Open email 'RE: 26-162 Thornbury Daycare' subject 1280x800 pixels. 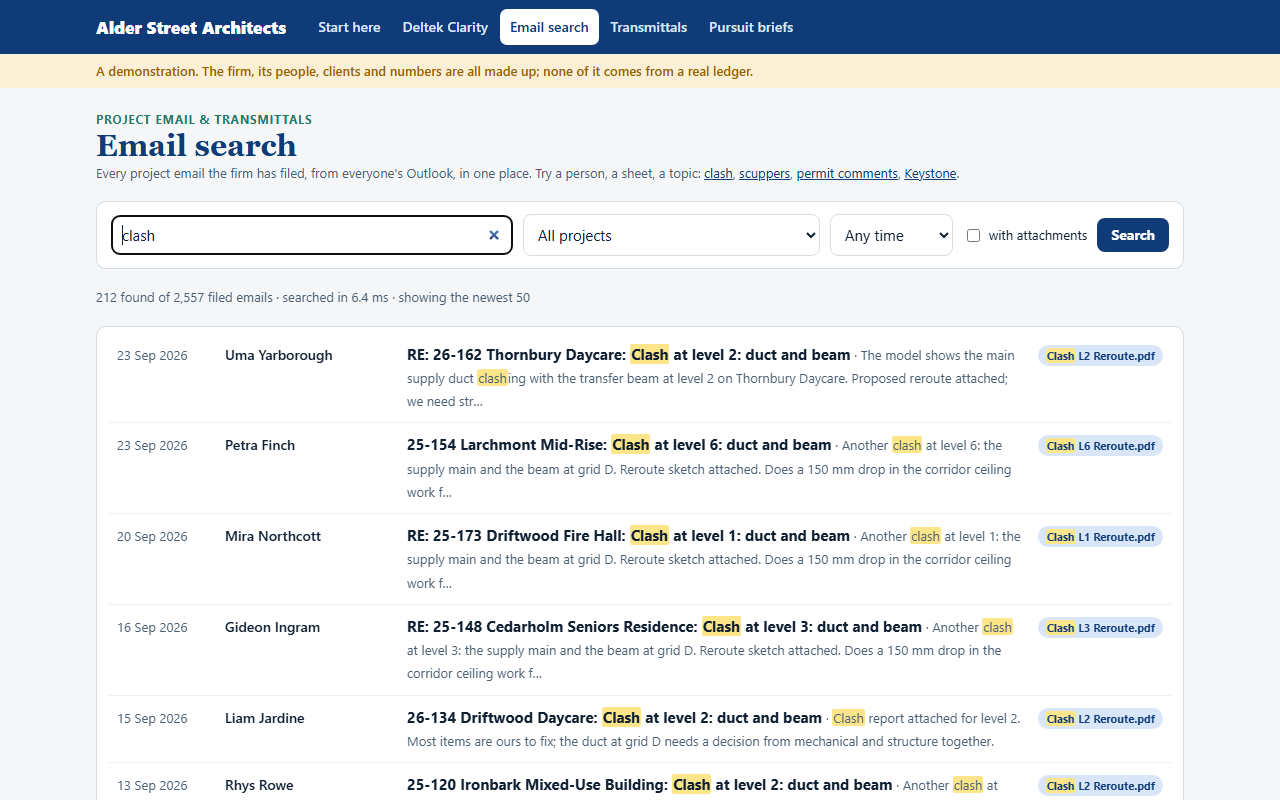click(x=628, y=354)
